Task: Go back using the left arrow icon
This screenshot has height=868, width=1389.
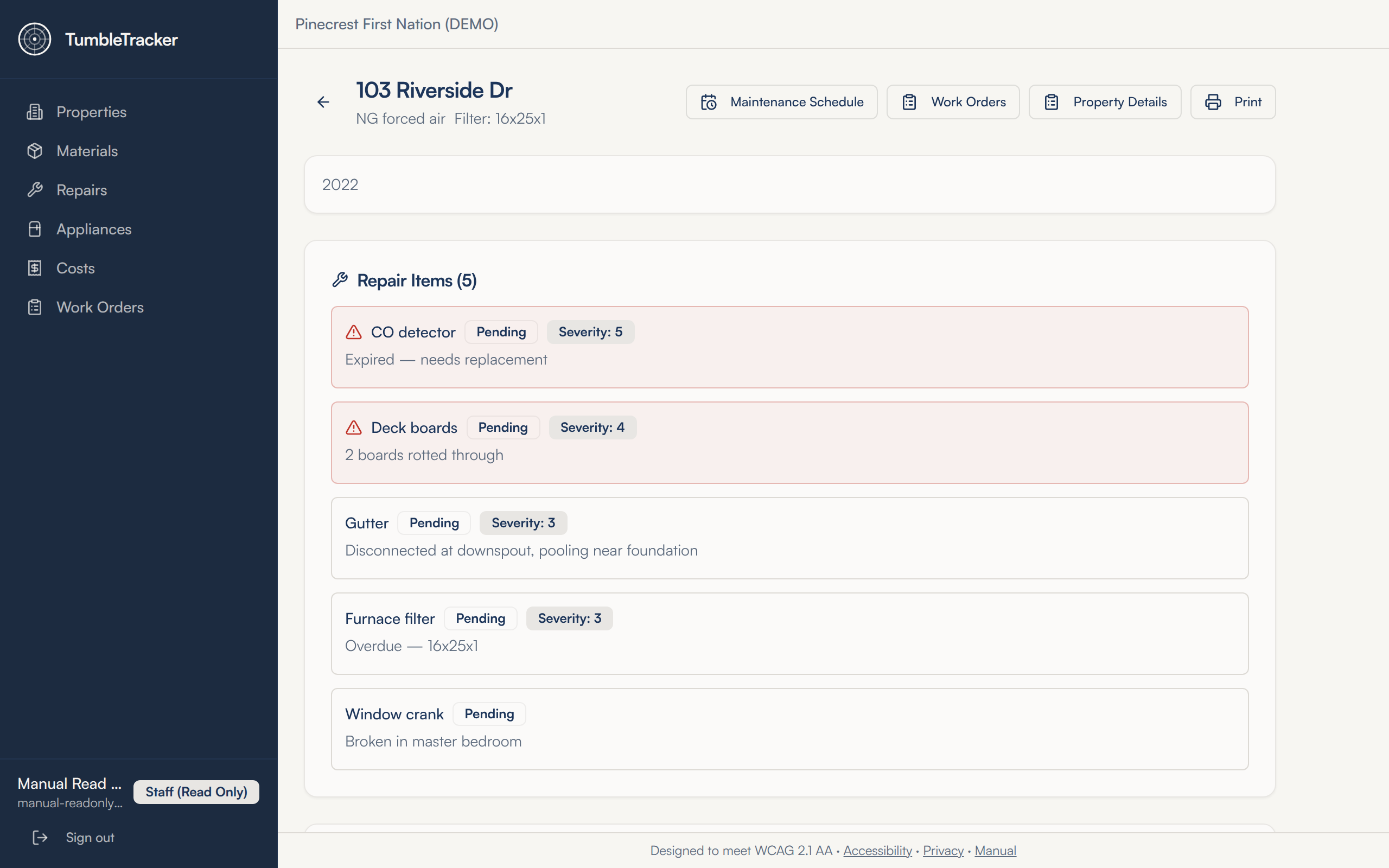Action: [323, 102]
